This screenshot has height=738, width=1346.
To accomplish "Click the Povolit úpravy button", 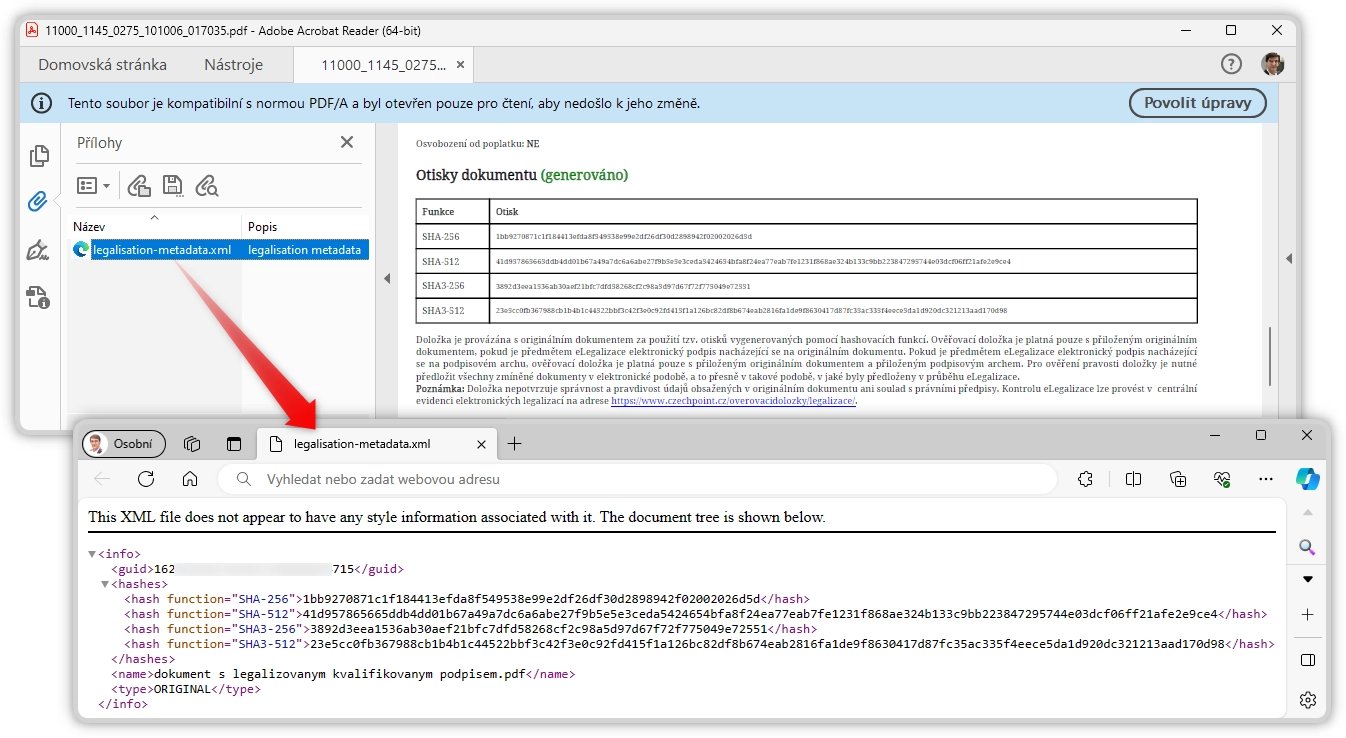I will (x=1197, y=103).
